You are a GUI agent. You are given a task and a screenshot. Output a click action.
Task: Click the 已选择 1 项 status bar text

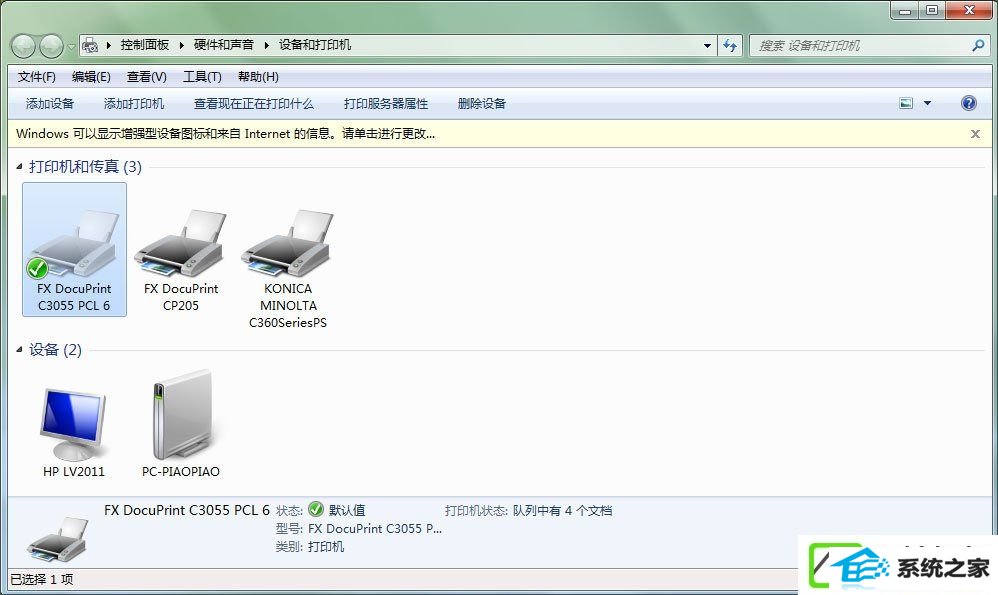click(41, 579)
